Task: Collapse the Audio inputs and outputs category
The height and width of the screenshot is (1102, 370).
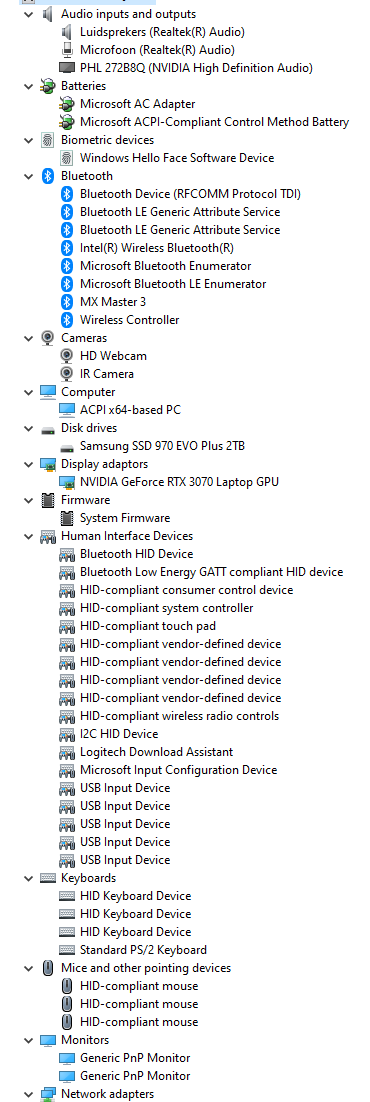Action: 29,13
